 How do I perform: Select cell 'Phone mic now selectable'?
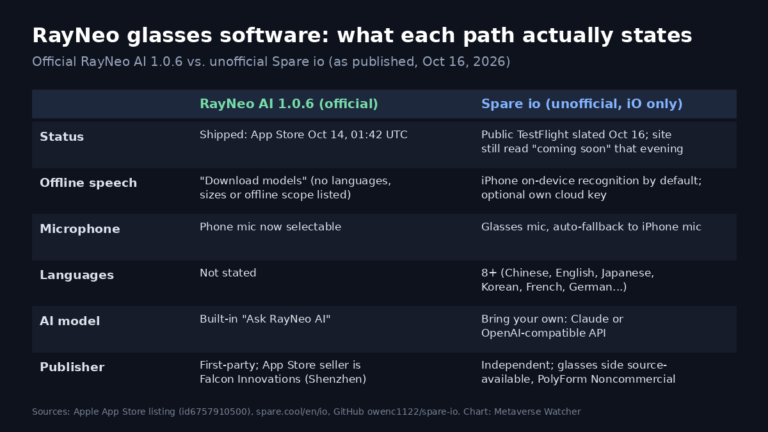click(x=270, y=227)
